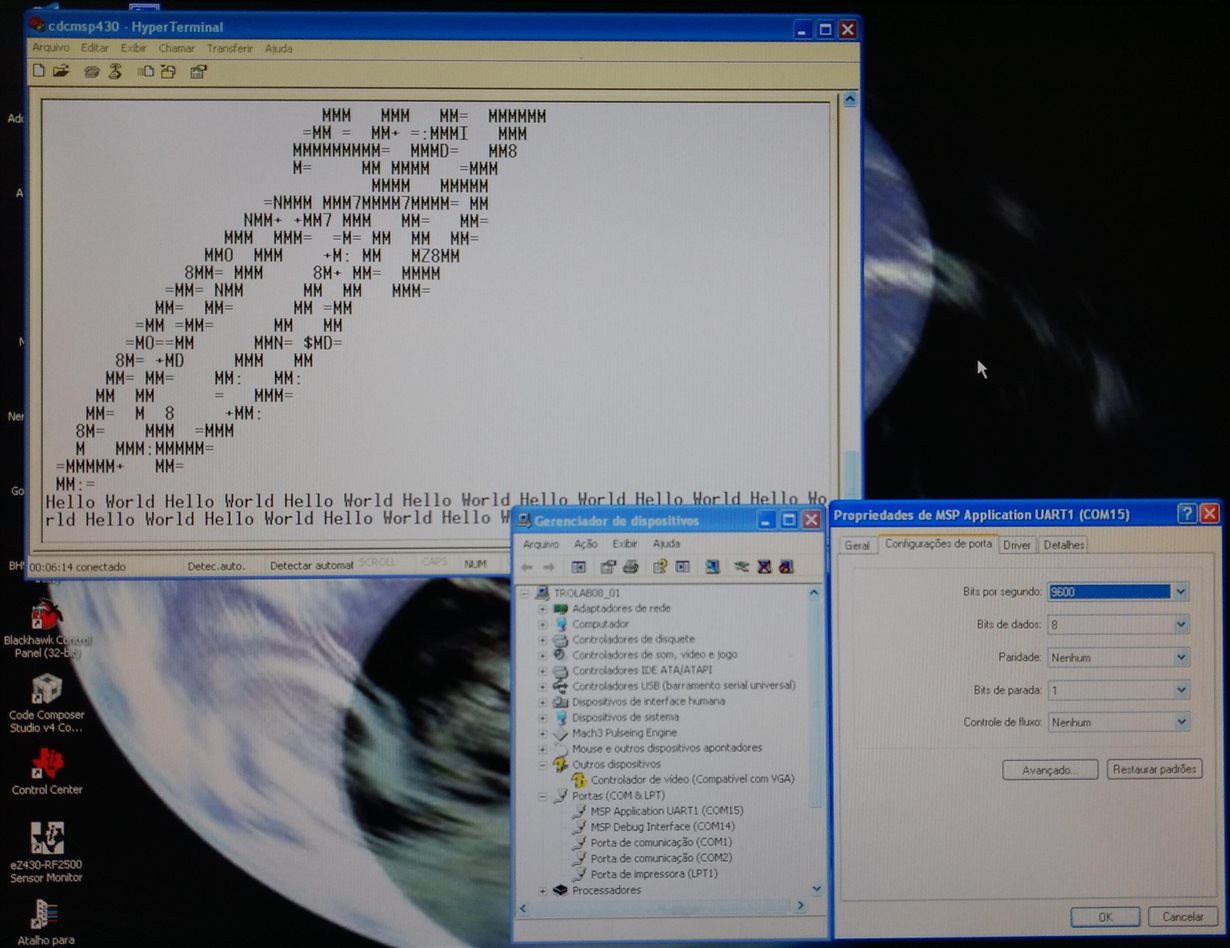Select Mach3 Pulseing Engine entry
This screenshot has height=948, width=1230.
pyautogui.click(x=625, y=733)
